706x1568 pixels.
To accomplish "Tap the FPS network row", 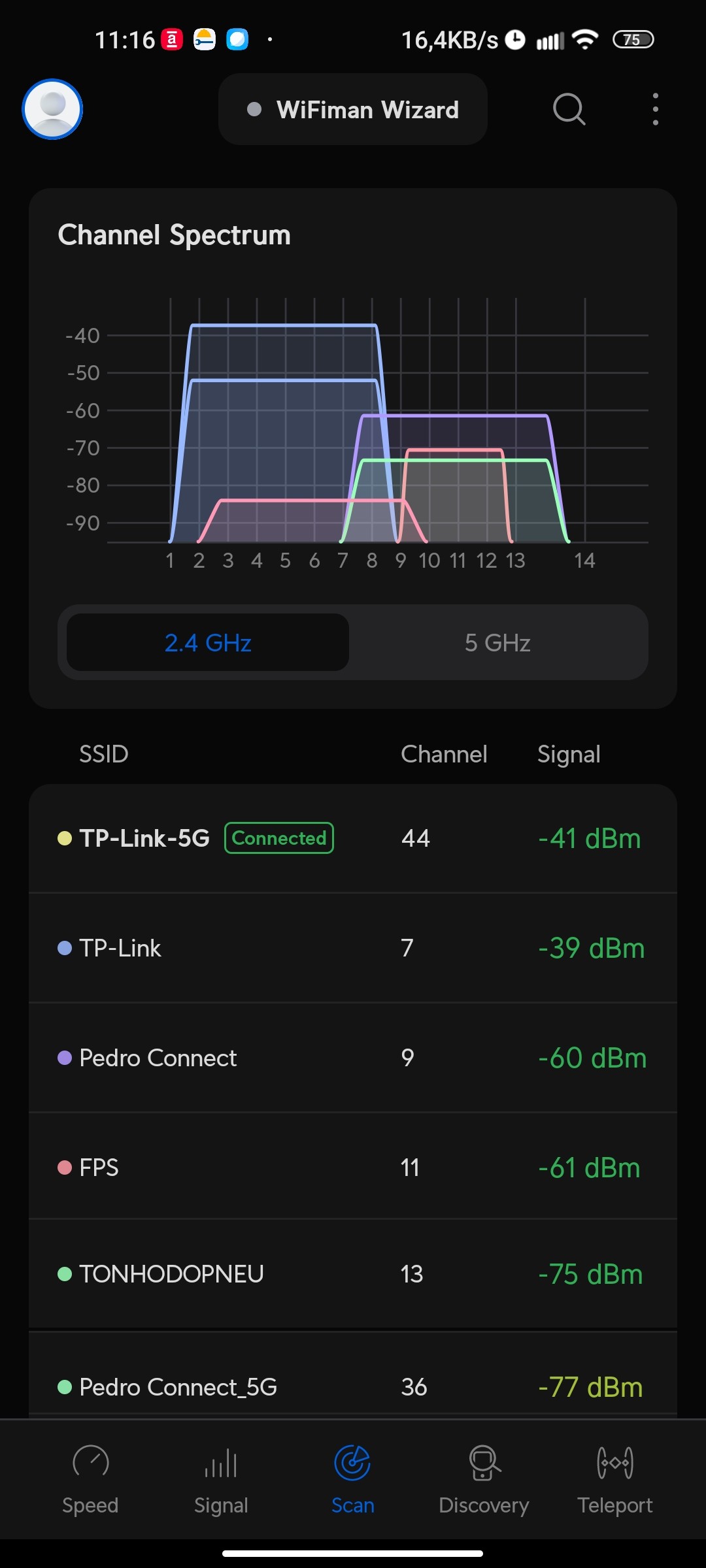I will 353,1168.
